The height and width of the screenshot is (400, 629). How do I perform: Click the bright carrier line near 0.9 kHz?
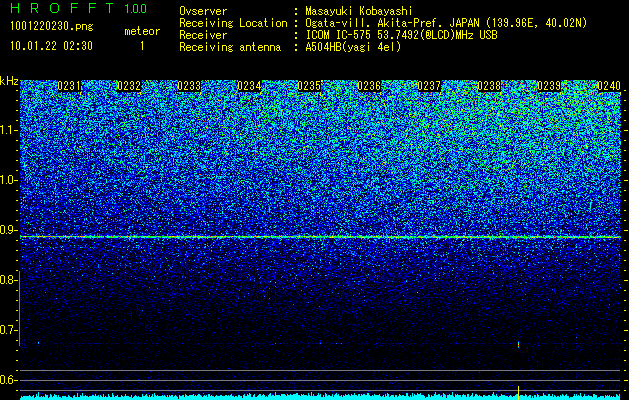(x=321, y=237)
